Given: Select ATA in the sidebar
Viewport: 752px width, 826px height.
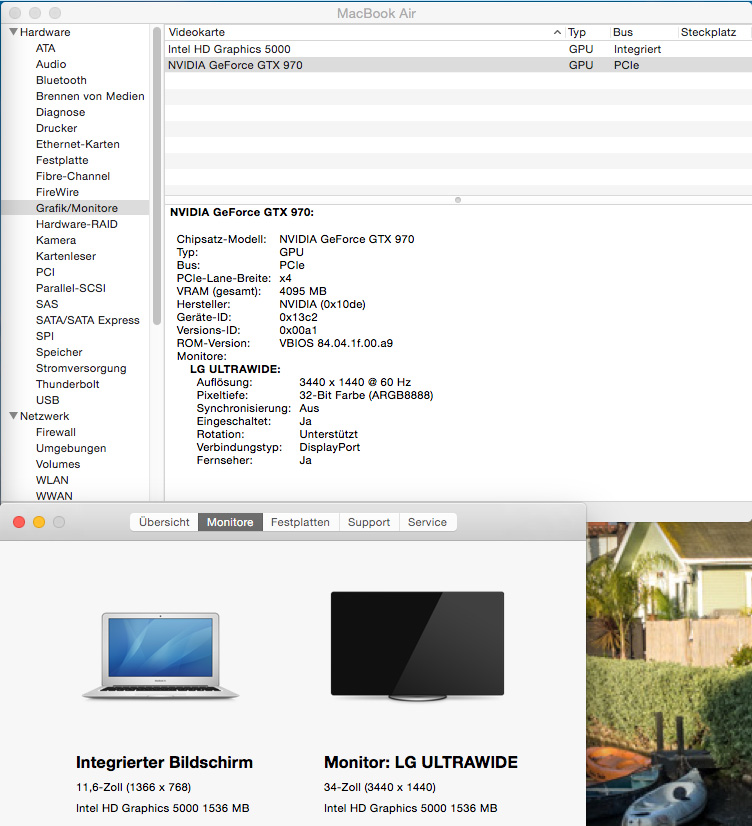Looking at the screenshot, I should click(x=46, y=48).
